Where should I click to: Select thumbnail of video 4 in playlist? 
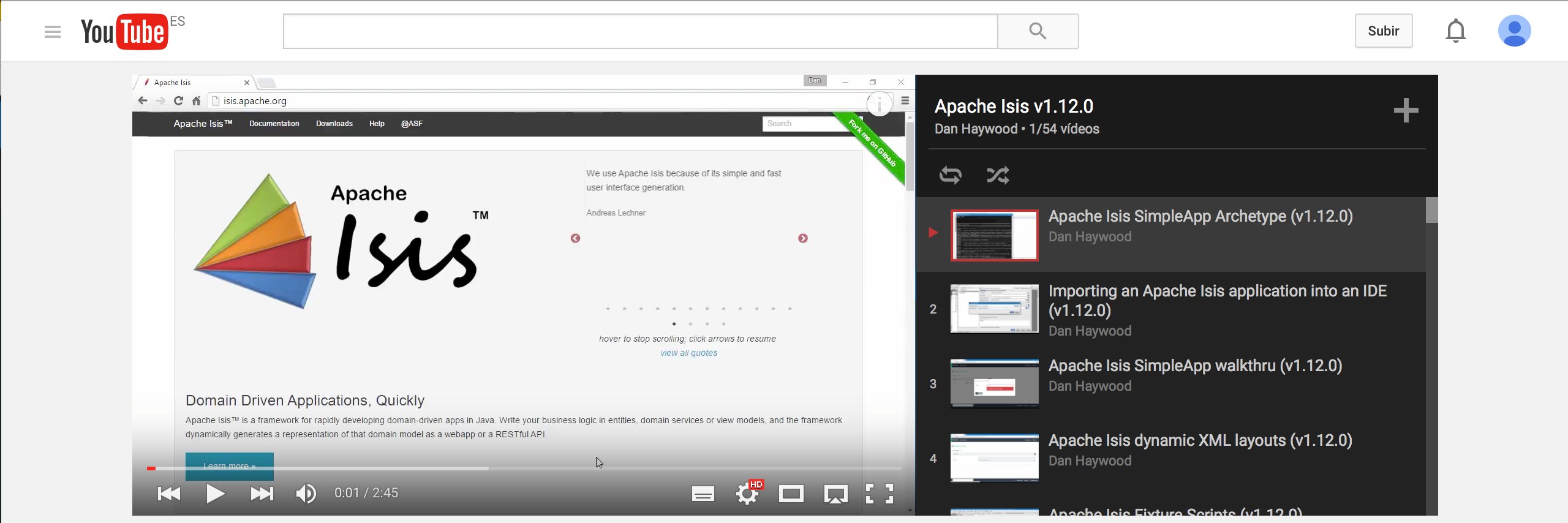click(x=994, y=458)
